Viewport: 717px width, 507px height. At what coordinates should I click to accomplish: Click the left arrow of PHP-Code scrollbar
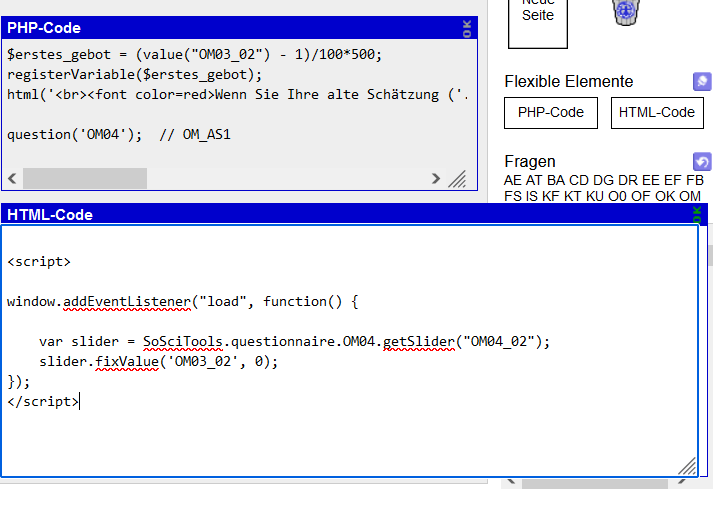pyautogui.click(x=12, y=178)
